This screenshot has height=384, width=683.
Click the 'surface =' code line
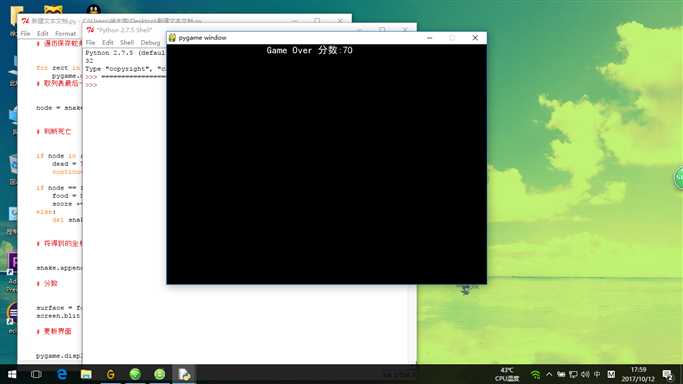coord(59,308)
